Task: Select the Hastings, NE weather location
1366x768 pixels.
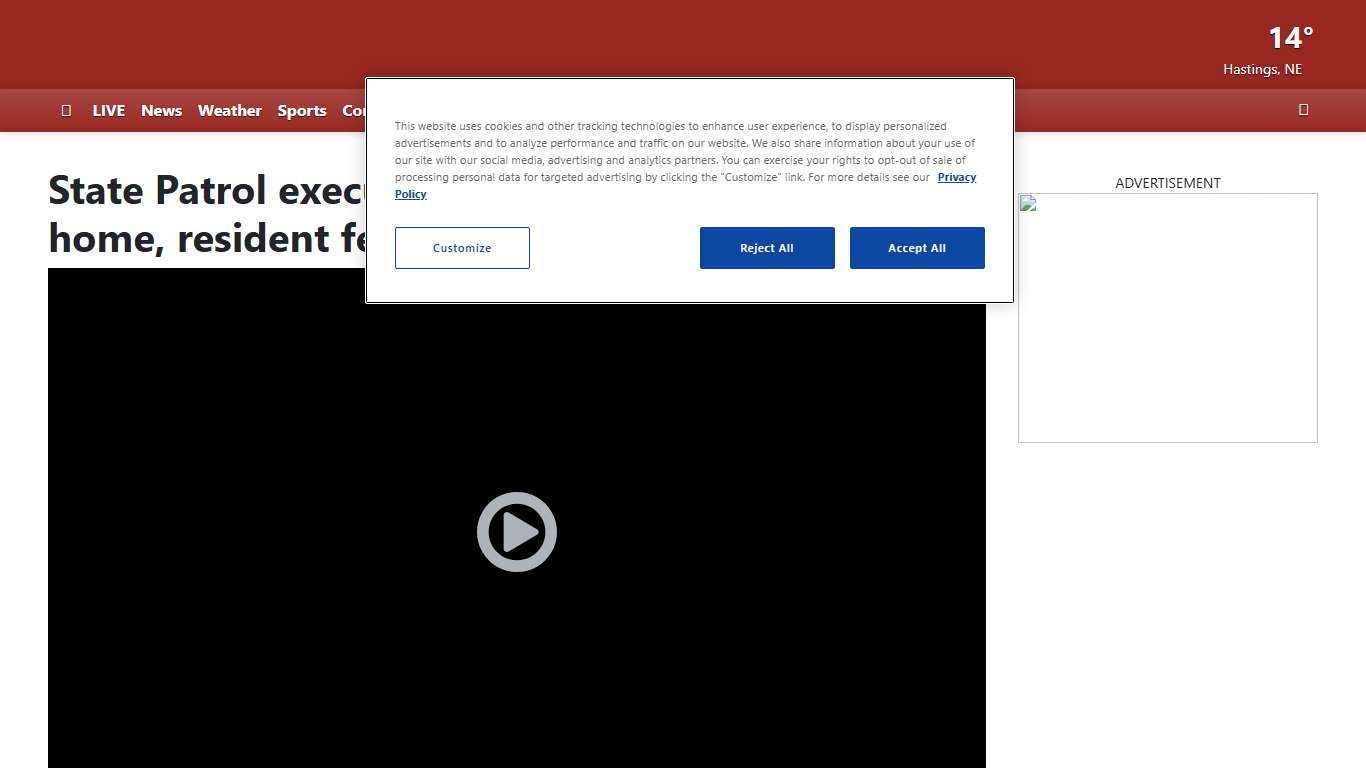Action: pyautogui.click(x=1262, y=69)
